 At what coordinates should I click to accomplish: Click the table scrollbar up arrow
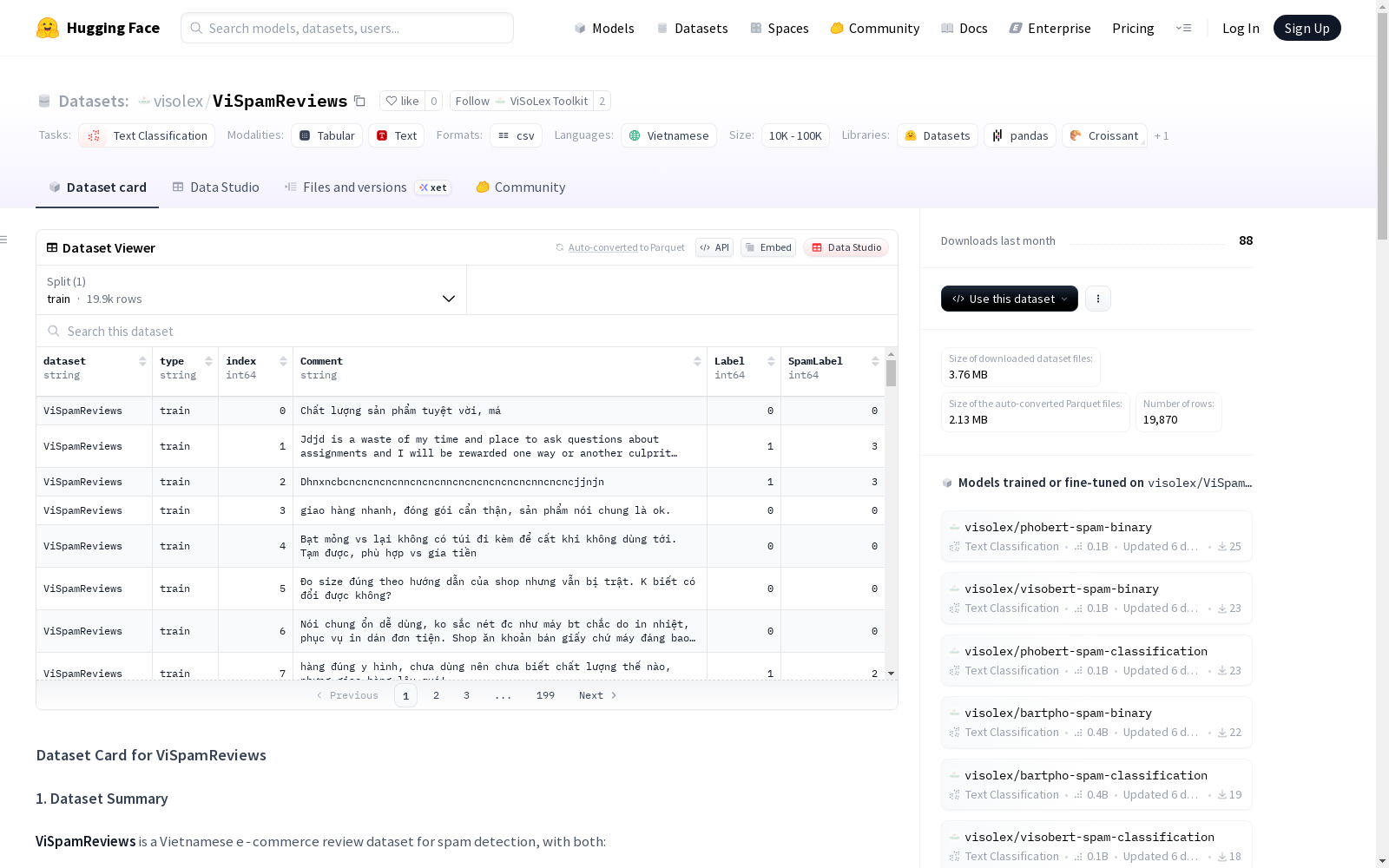pyautogui.click(x=891, y=354)
